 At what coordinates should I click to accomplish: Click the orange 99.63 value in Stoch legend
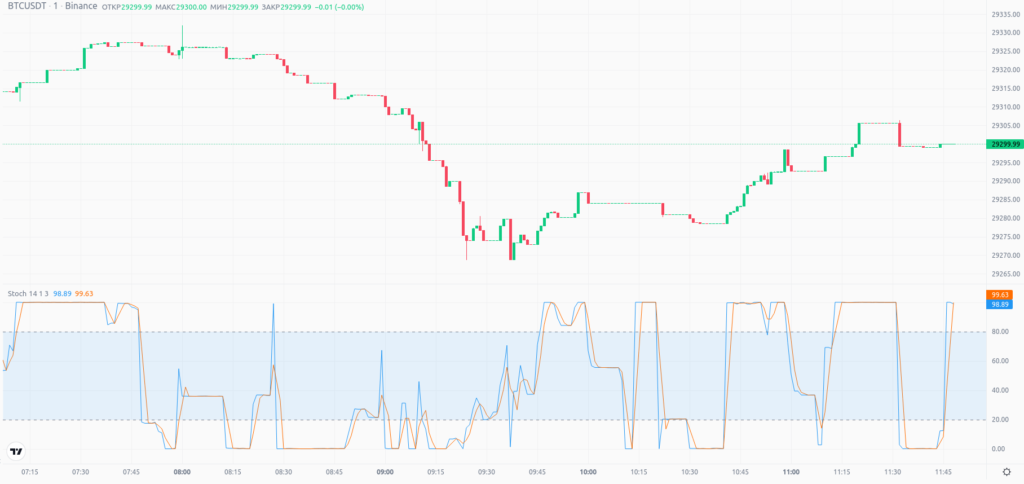point(84,292)
